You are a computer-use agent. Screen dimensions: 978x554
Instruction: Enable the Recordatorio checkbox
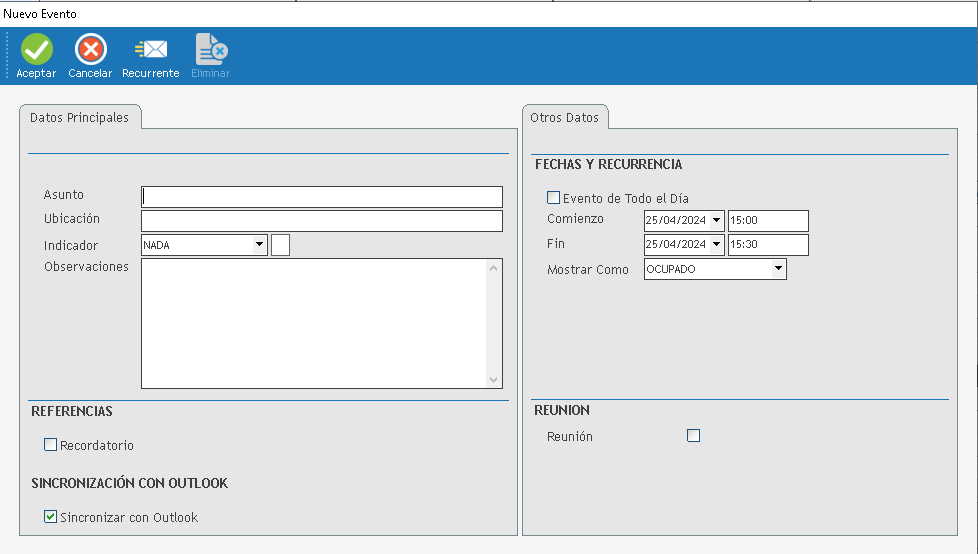[x=51, y=445]
